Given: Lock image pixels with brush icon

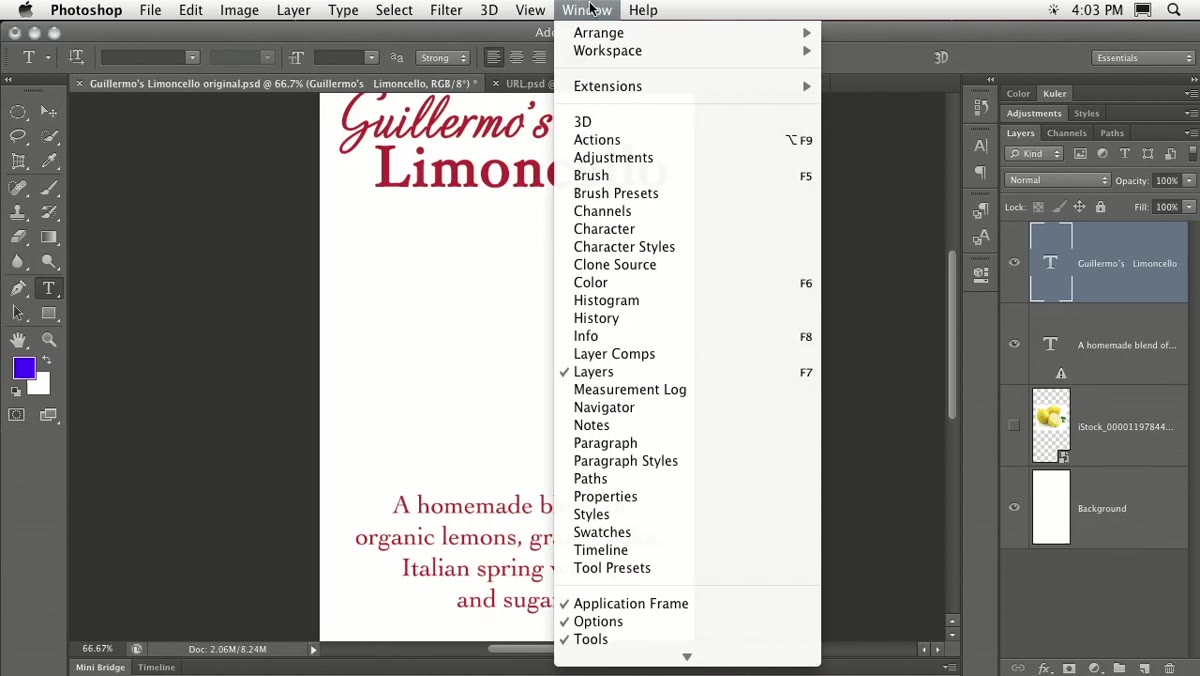Looking at the screenshot, I should click(1059, 207).
